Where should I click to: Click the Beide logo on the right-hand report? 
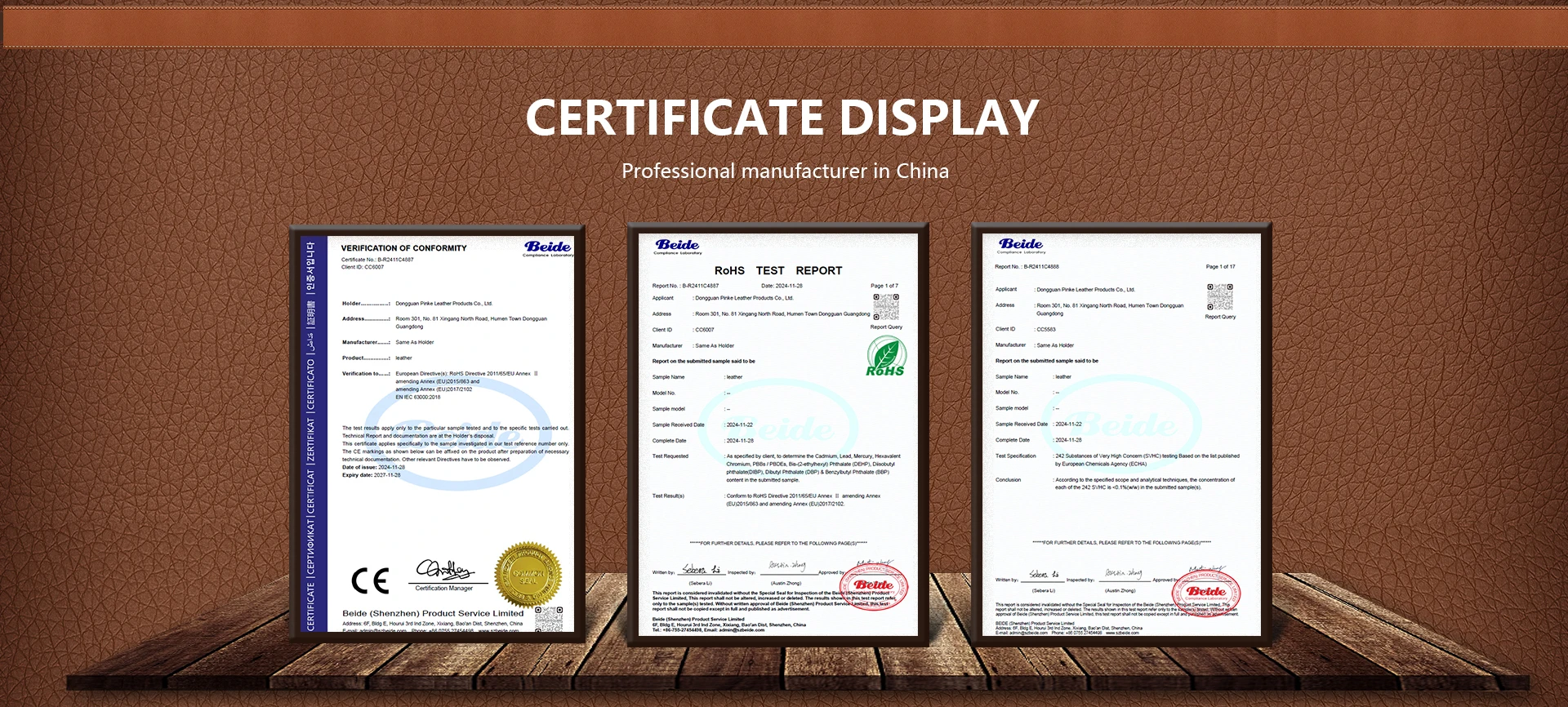[1020, 245]
